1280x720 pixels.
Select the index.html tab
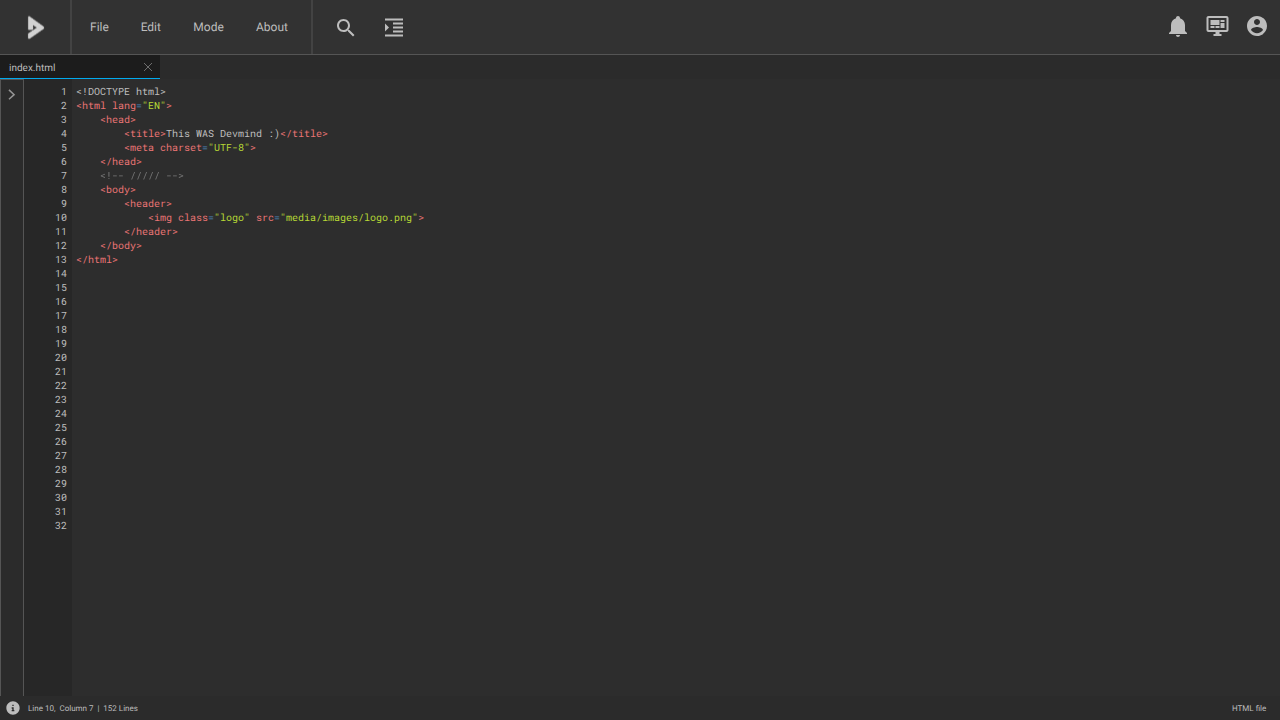(x=80, y=67)
